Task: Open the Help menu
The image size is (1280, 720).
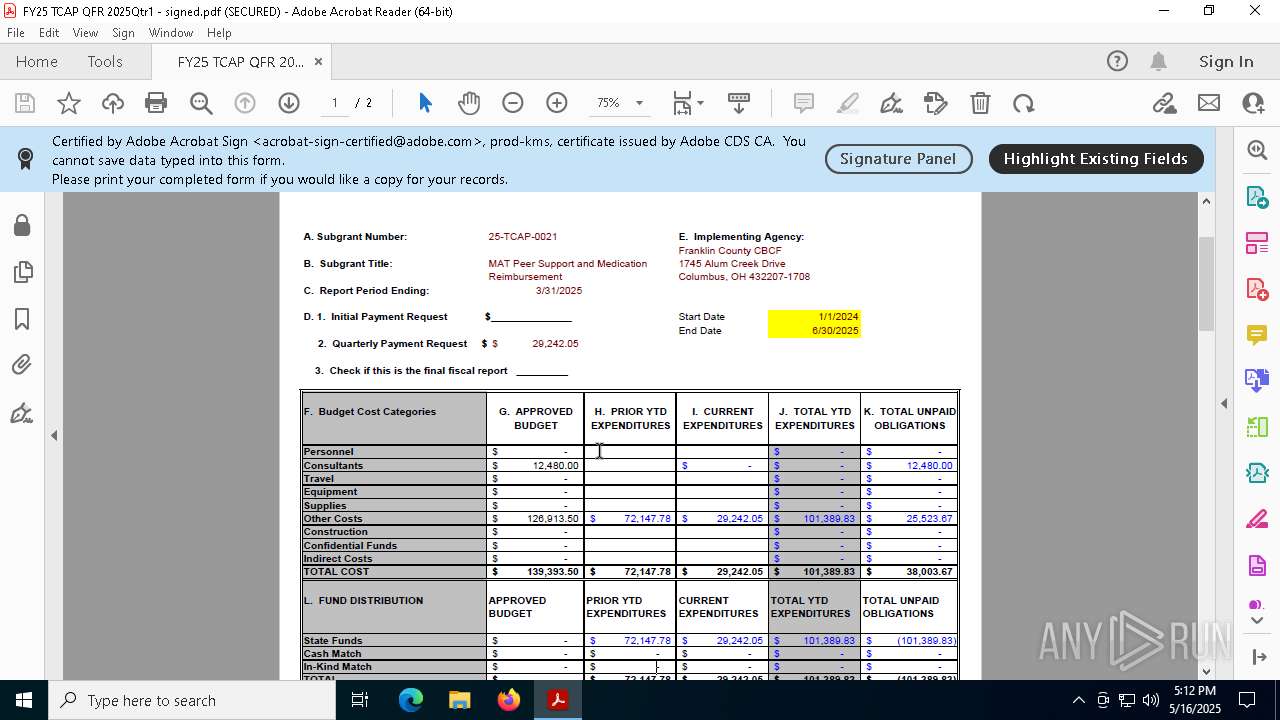Action: (x=219, y=33)
